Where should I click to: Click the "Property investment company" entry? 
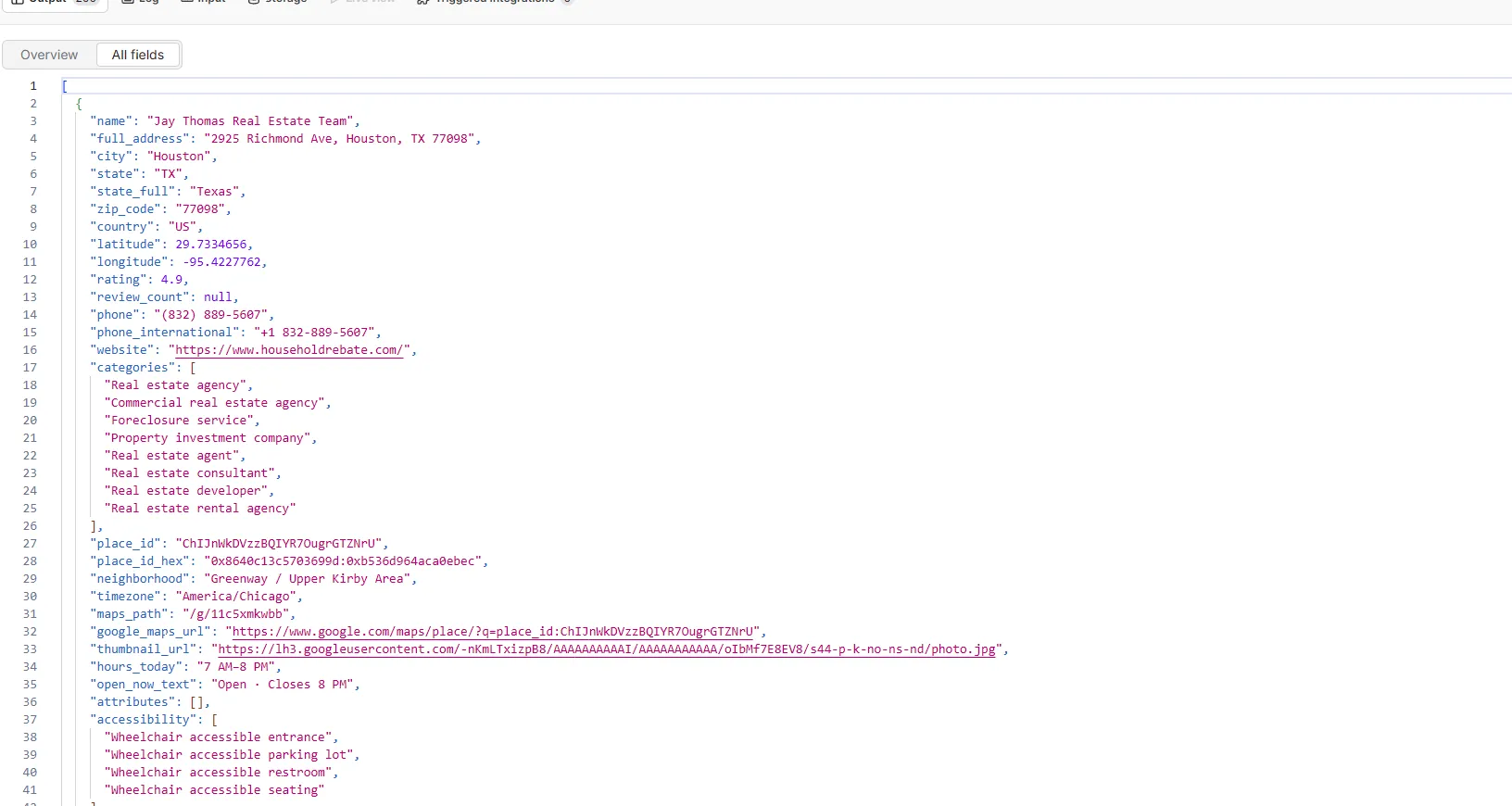tap(210, 438)
